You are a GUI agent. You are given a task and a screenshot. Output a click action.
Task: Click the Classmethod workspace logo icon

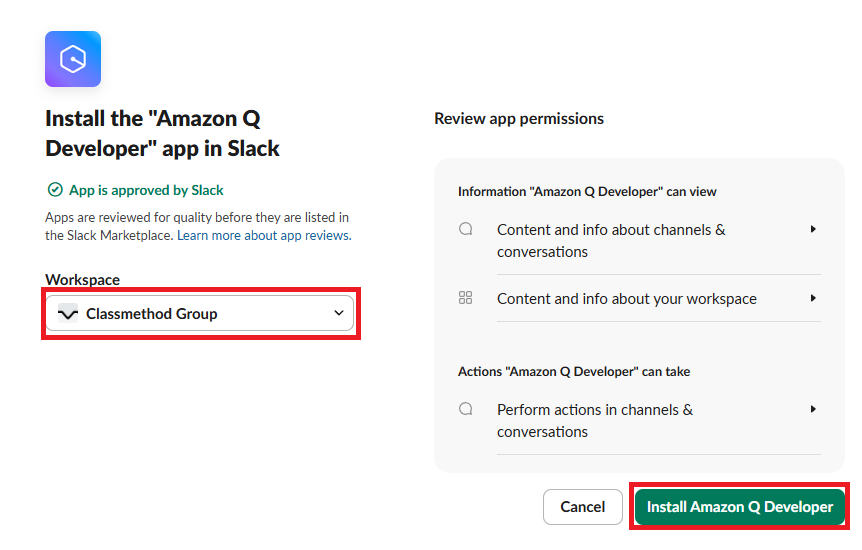69,314
